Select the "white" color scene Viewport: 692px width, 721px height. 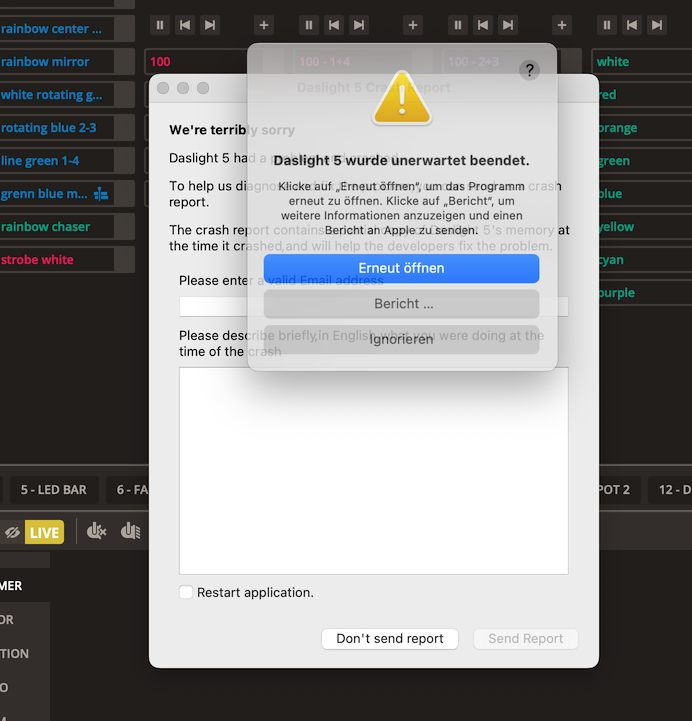pyautogui.click(x=642, y=62)
